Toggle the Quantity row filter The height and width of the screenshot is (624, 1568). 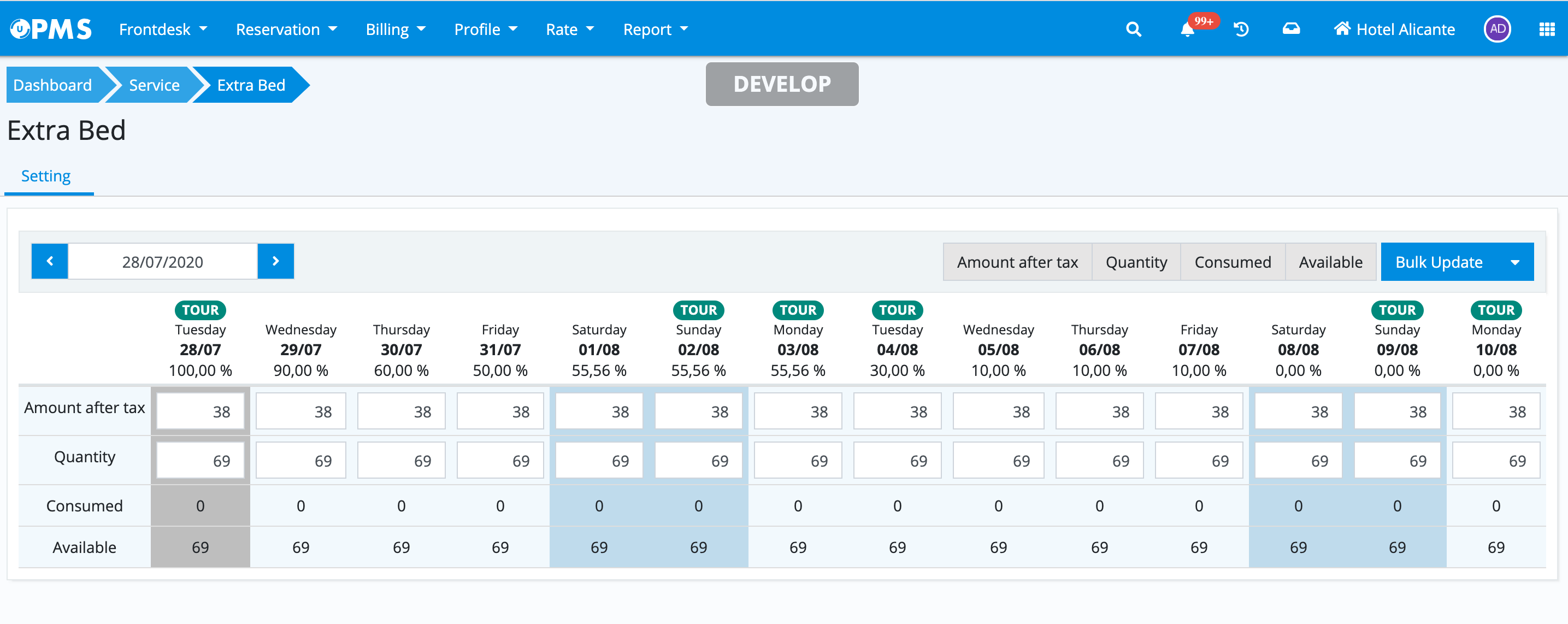pyautogui.click(x=1136, y=262)
